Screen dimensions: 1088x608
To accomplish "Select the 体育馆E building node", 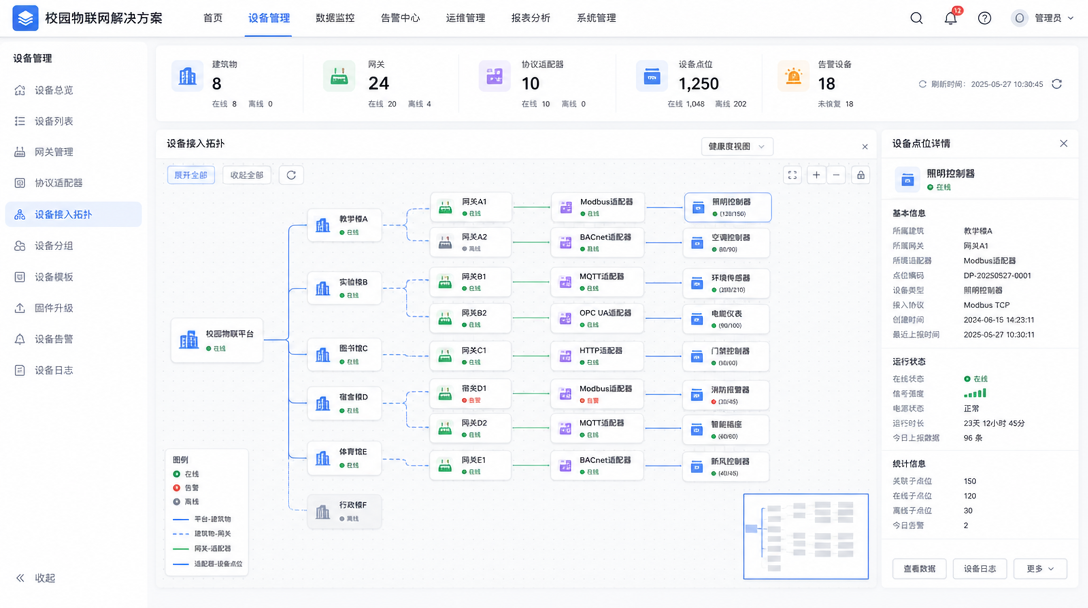I will [x=344, y=458].
